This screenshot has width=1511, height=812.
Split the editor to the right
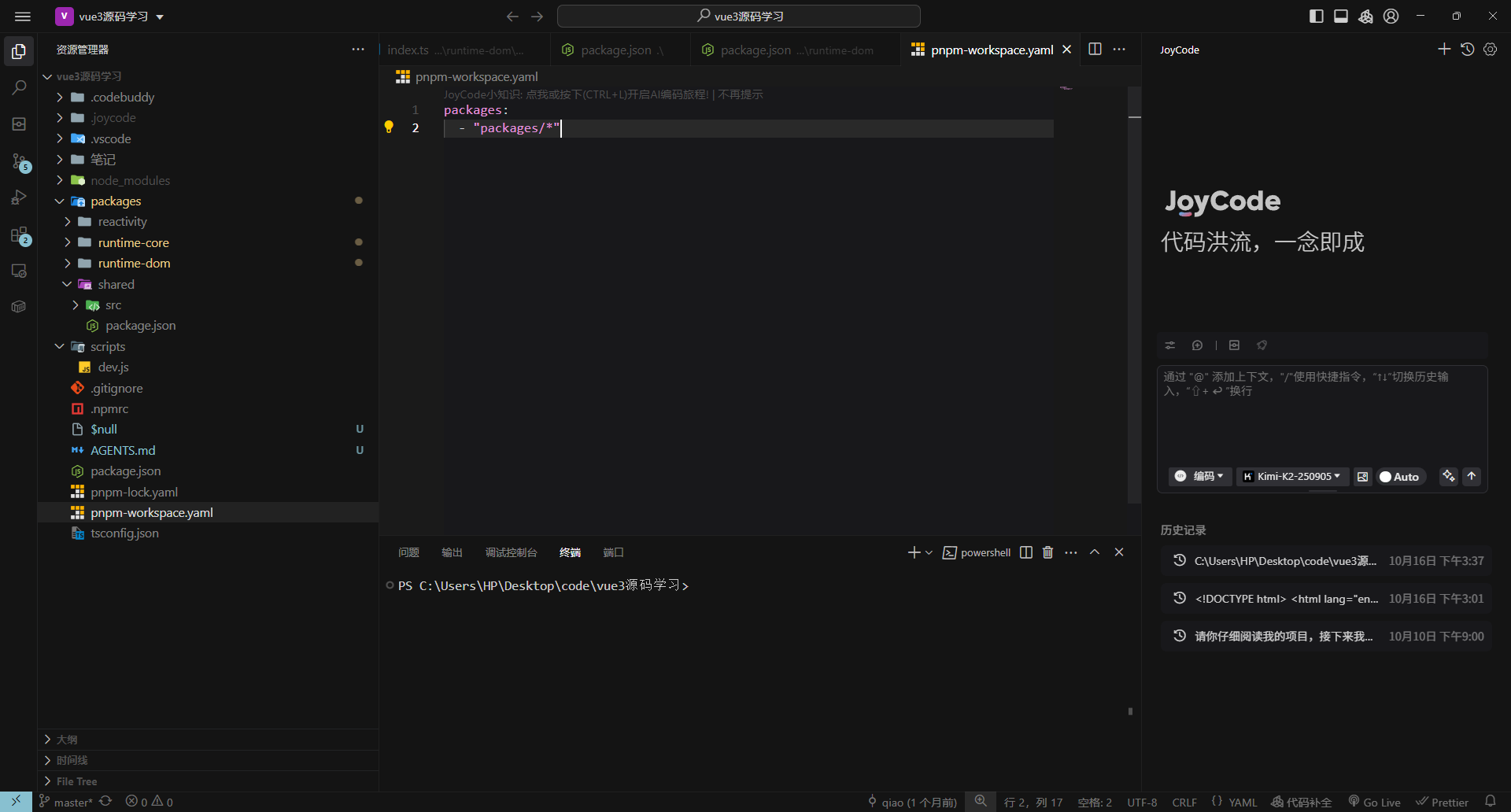coord(1095,49)
